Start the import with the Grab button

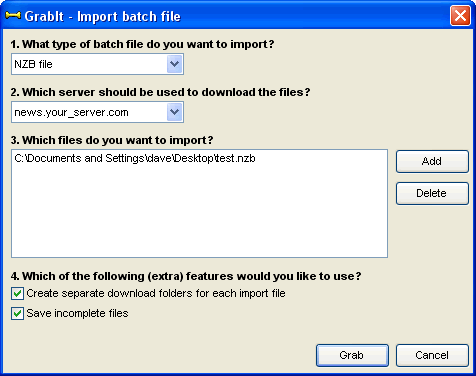coord(352,355)
